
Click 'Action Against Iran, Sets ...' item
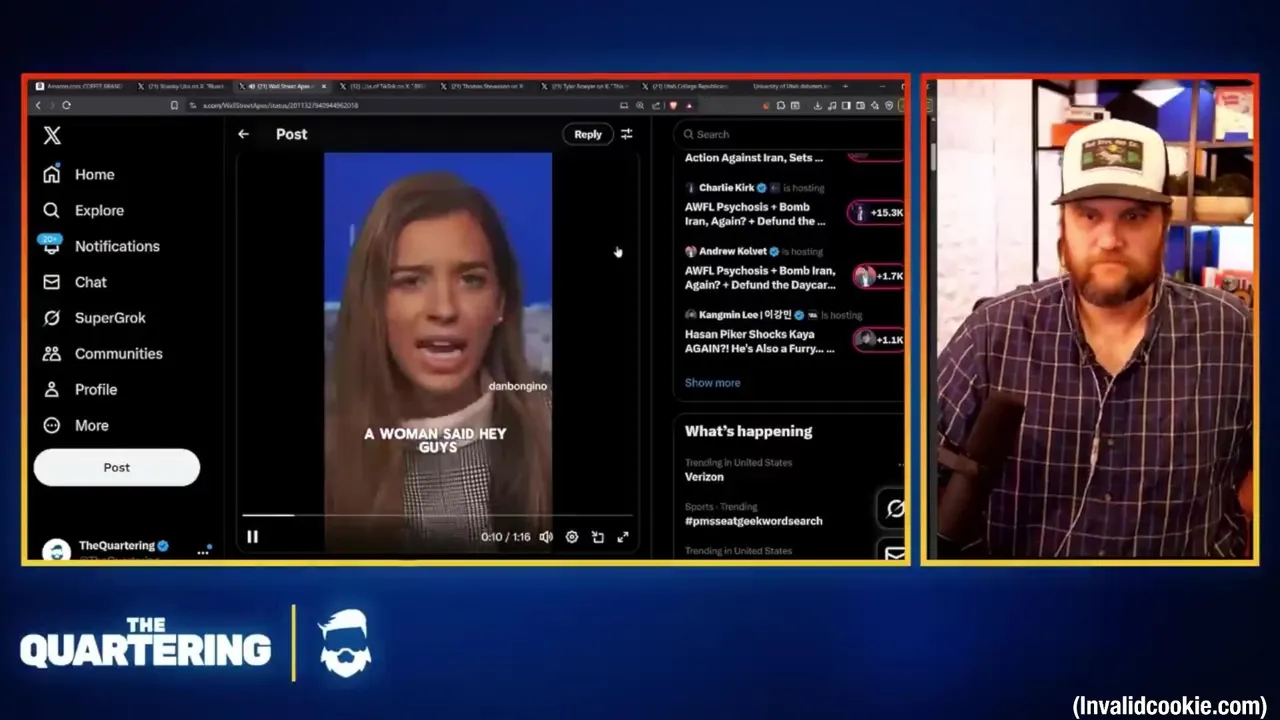(x=754, y=158)
